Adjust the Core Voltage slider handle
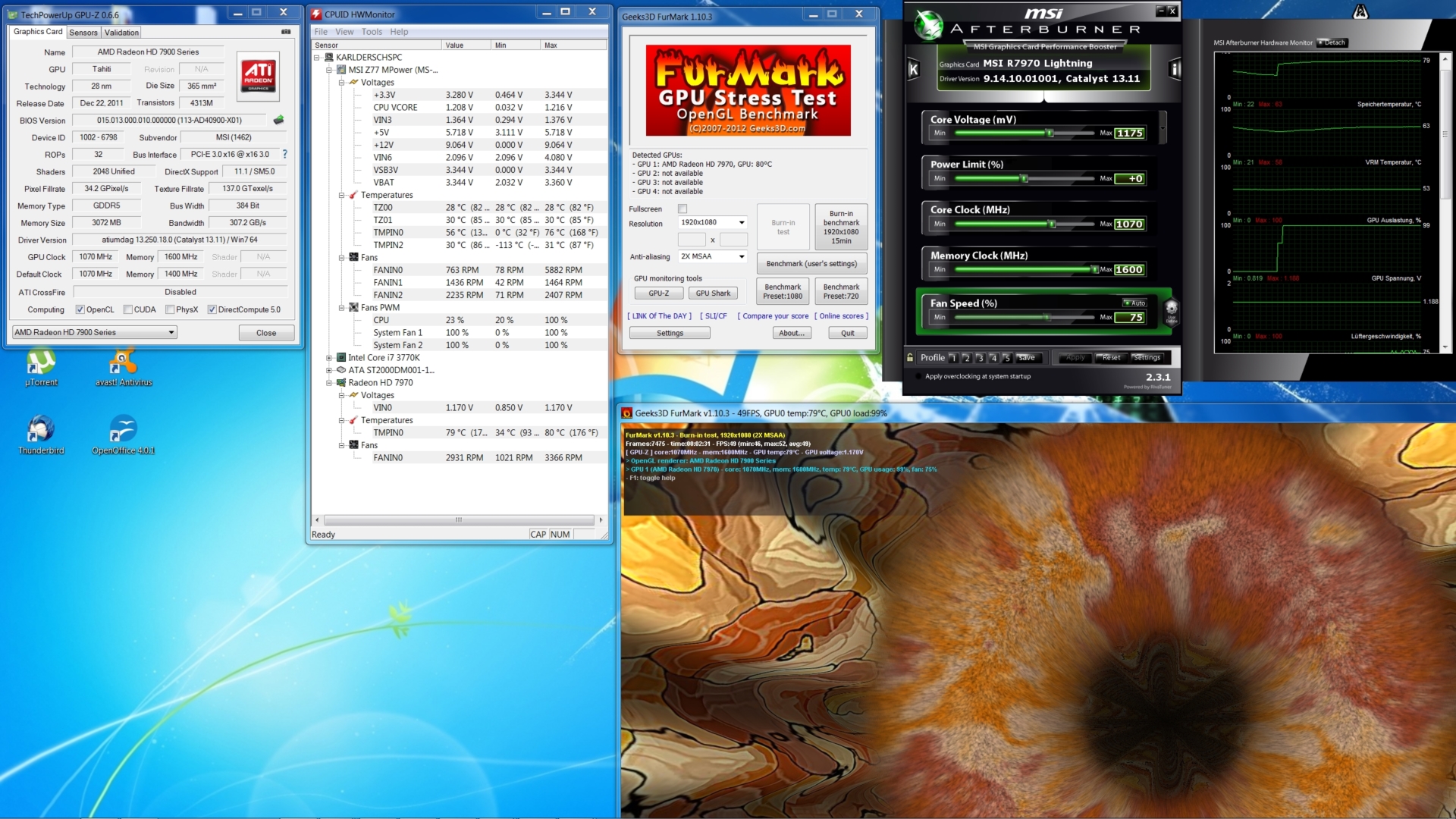The image size is (1456, 819). [1050, 133]
